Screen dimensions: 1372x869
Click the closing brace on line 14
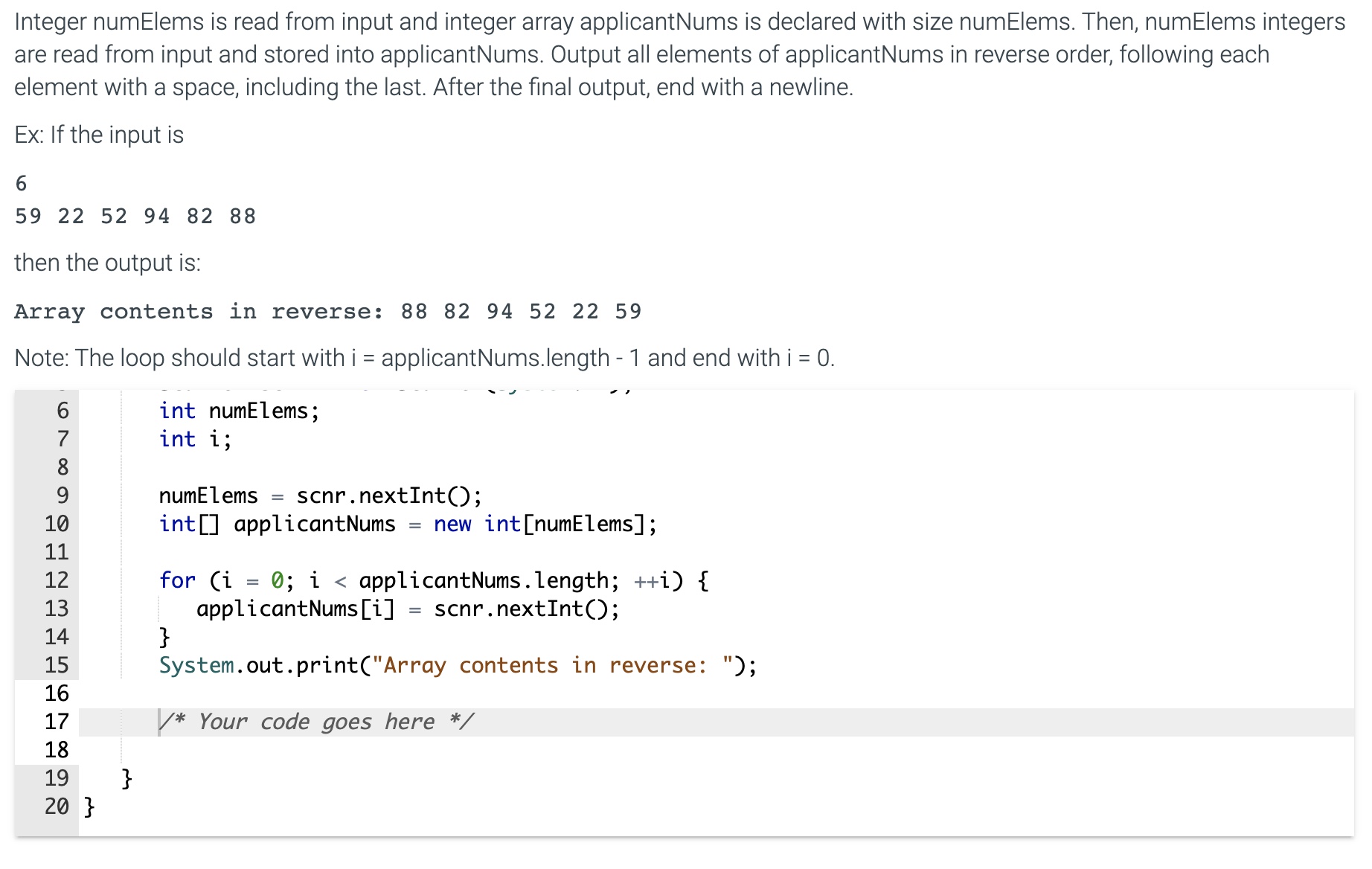tap(164, 637)
